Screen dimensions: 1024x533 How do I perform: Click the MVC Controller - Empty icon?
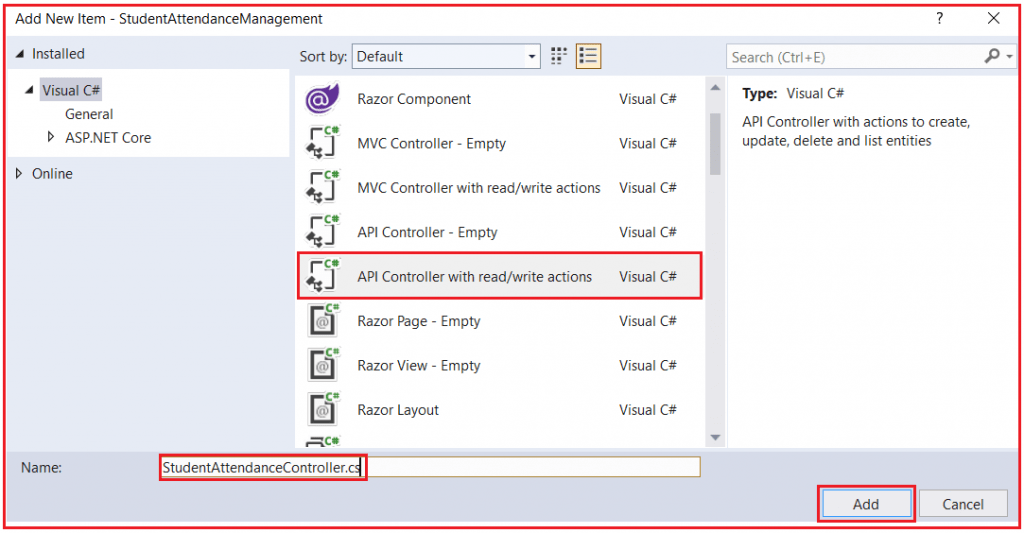click(x=323, y=144)
